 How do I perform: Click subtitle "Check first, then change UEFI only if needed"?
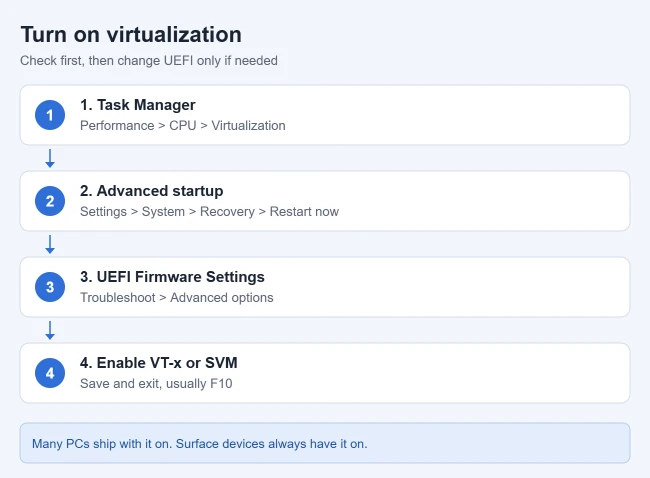click(x=149, y=61)
